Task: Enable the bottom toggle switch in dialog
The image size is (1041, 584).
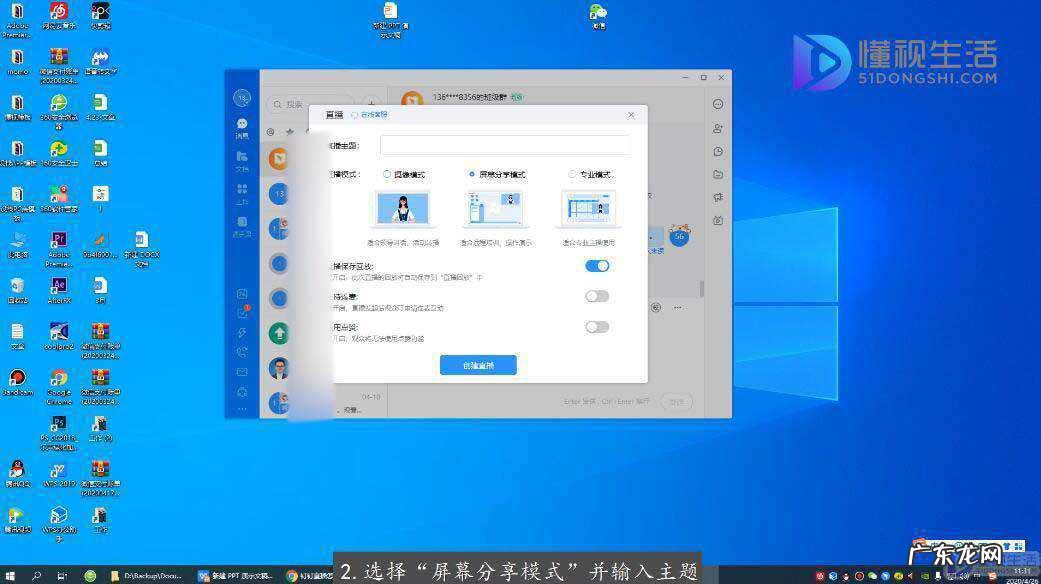Action: tap(597, 327)
